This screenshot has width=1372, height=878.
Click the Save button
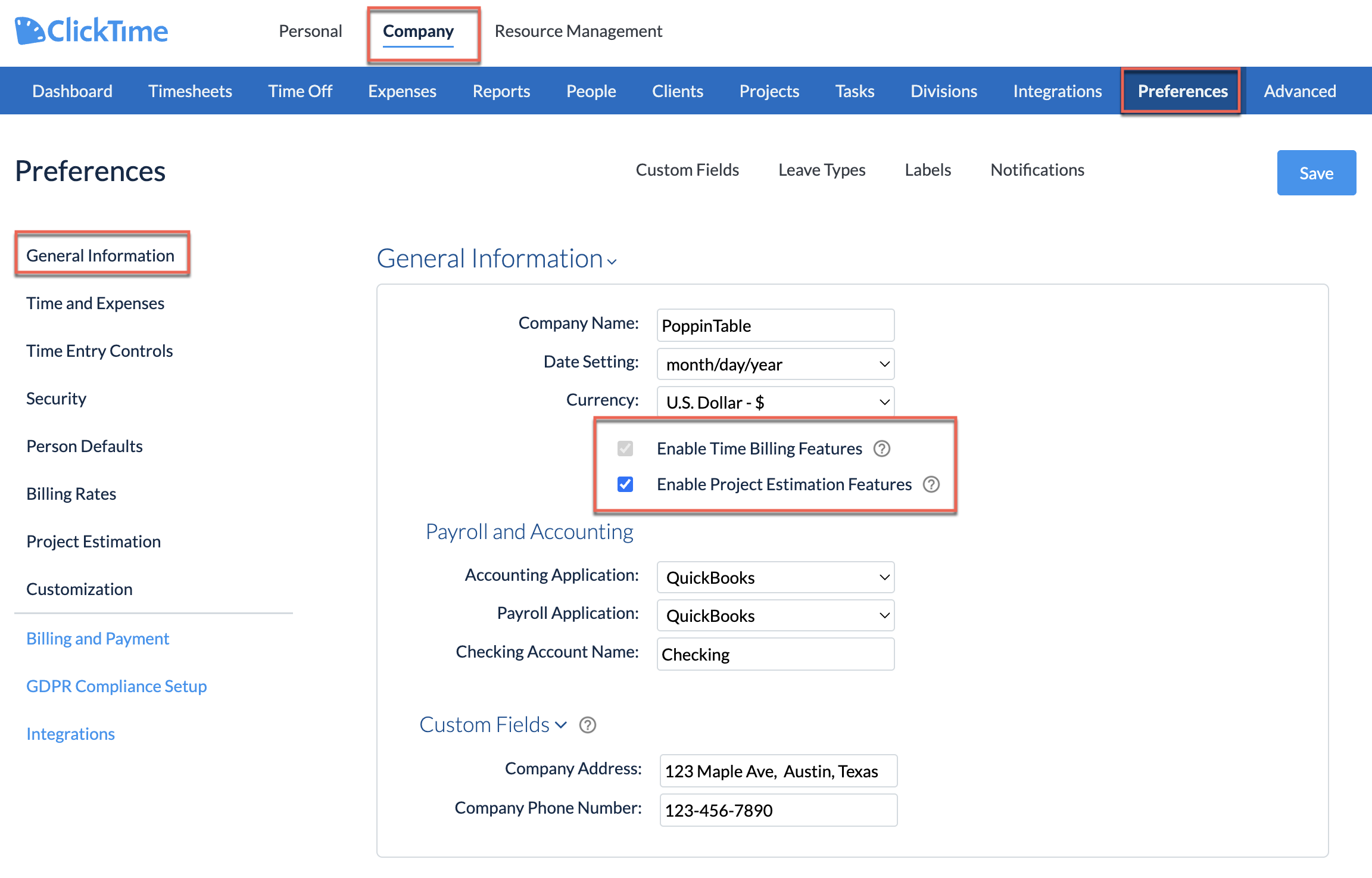tap(1317, 173)
